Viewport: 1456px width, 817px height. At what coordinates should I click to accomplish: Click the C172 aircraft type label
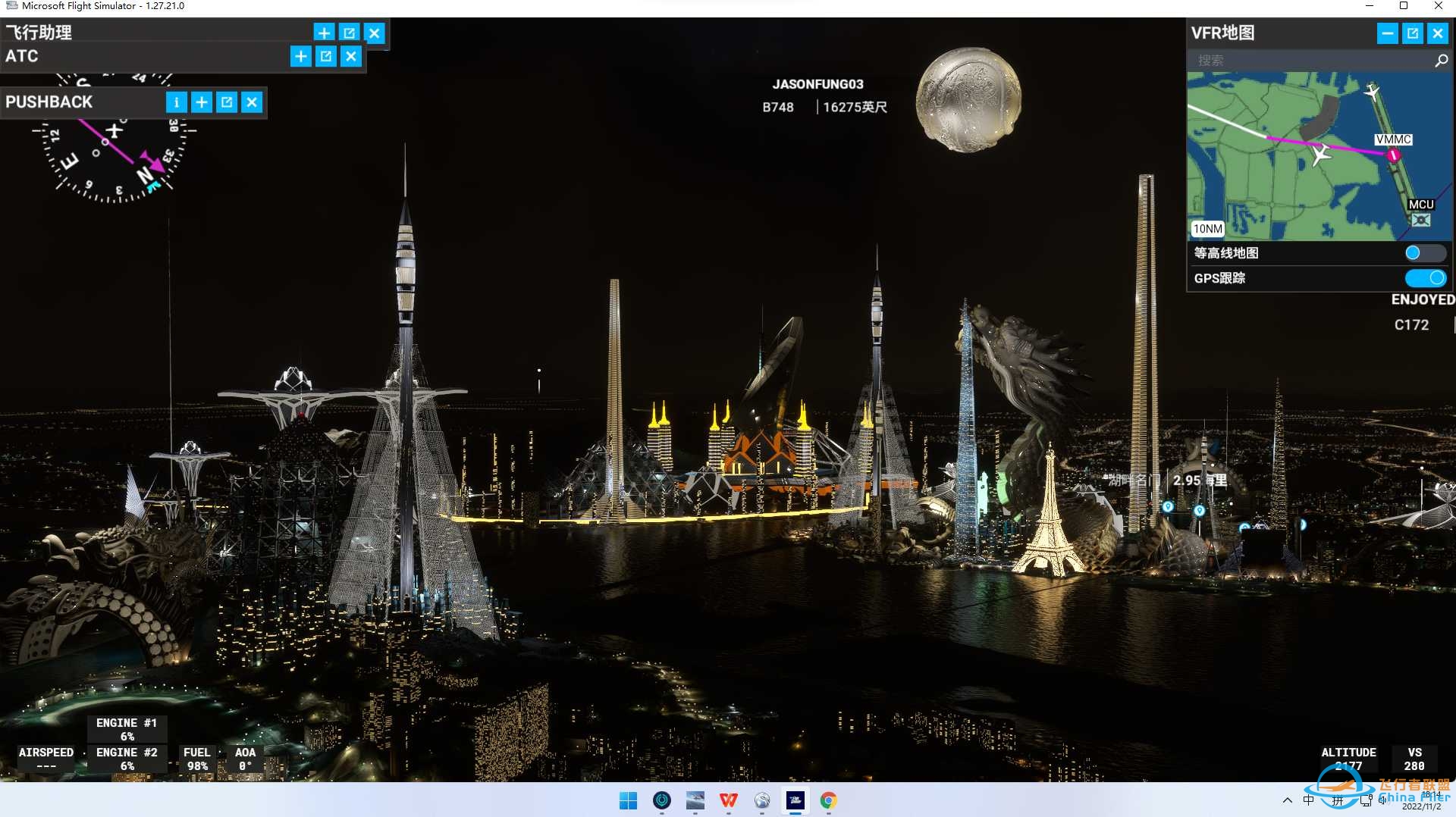click(x=1411, y=324)
